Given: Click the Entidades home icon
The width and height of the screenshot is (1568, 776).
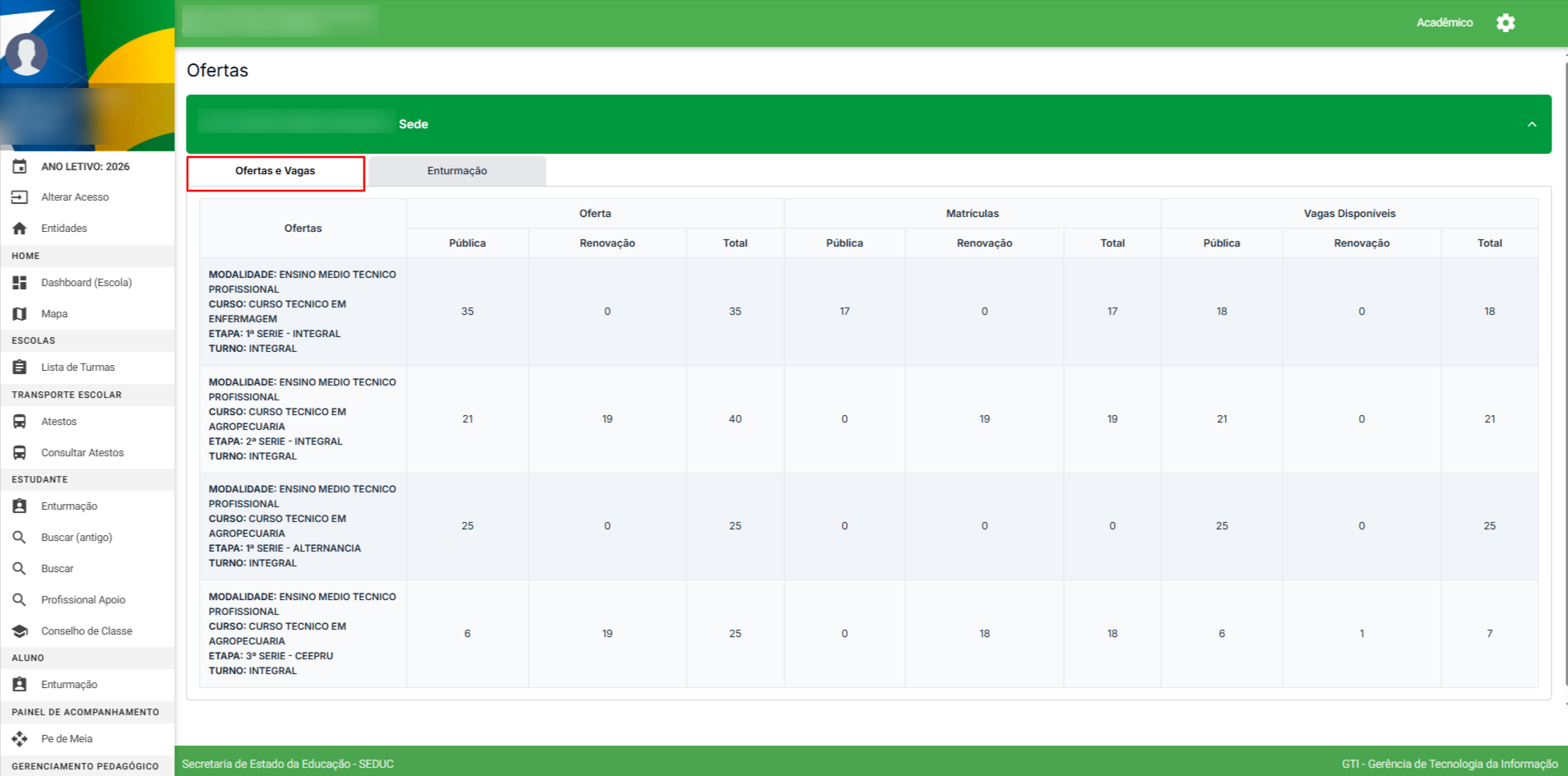Looking at the screenshot, I should coord(20,229).
